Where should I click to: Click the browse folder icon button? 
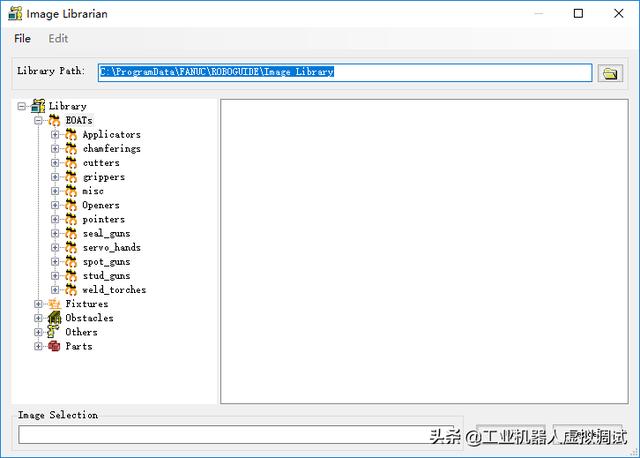click(x=610, y=73)
